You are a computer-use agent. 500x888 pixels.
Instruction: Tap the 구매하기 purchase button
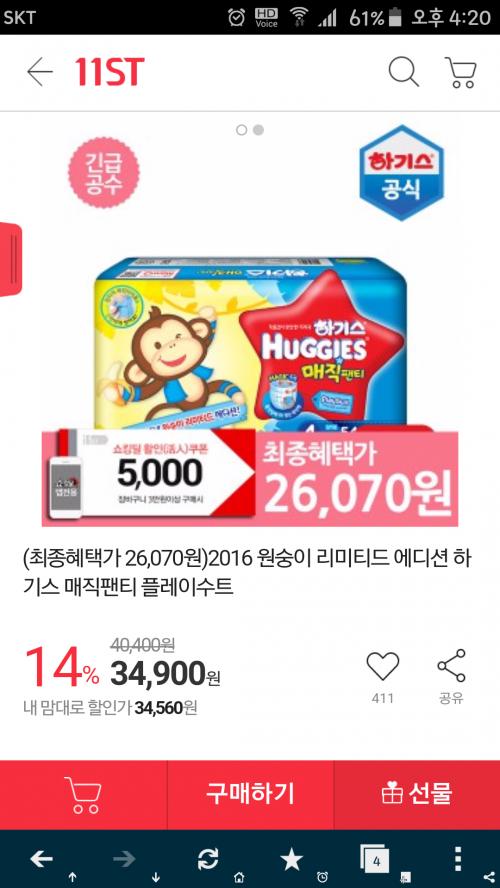tap(250, 795)
